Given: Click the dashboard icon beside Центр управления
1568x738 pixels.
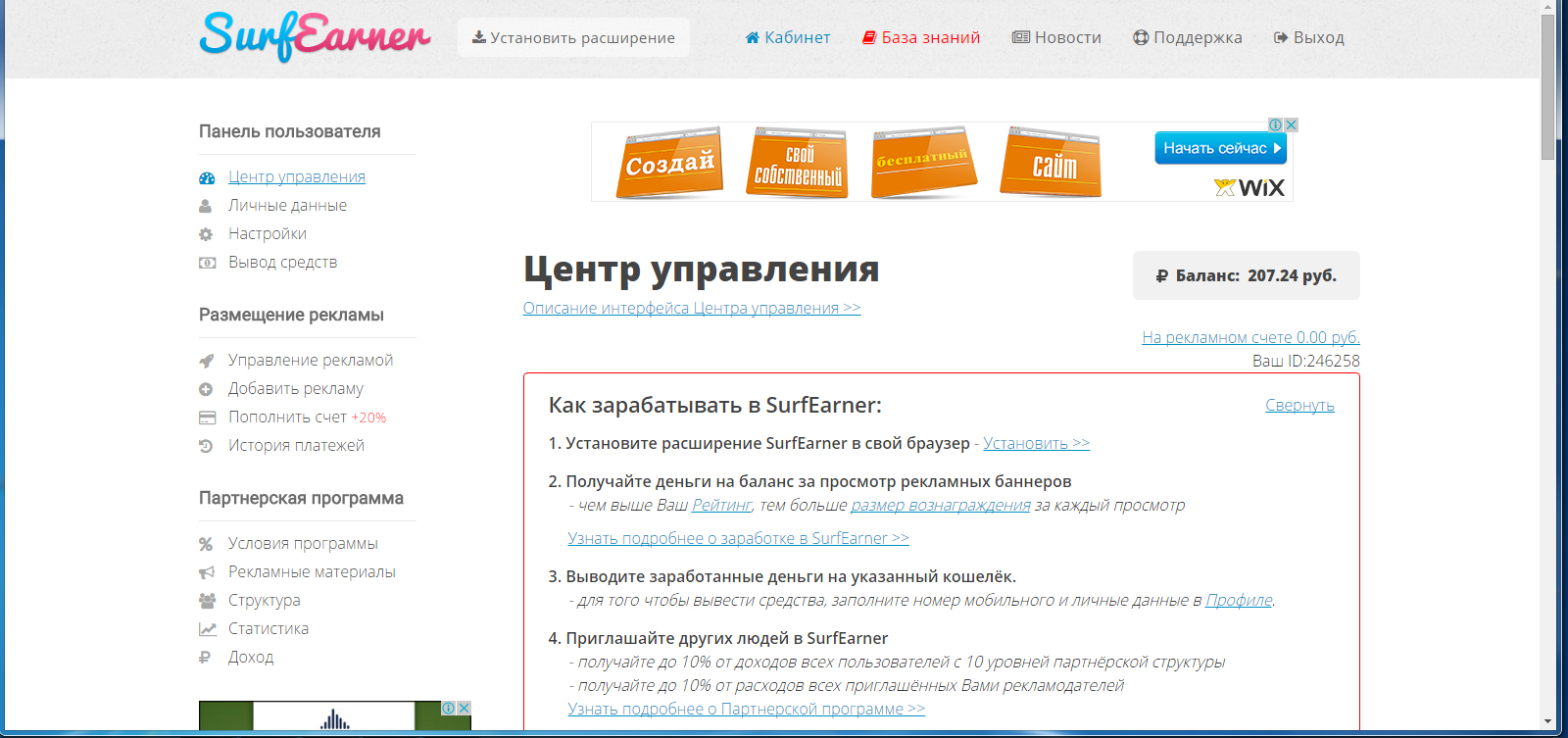Looking at the screenshot, I should 207,178.
